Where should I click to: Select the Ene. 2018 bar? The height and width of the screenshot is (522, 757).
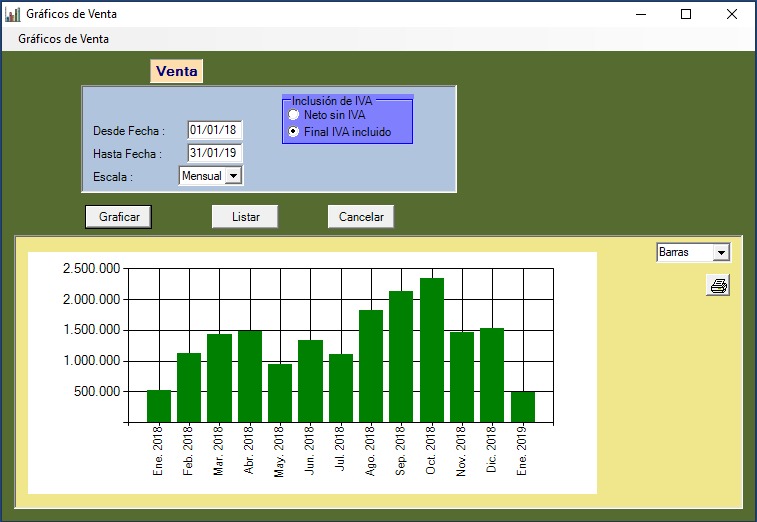coord(159,406)
